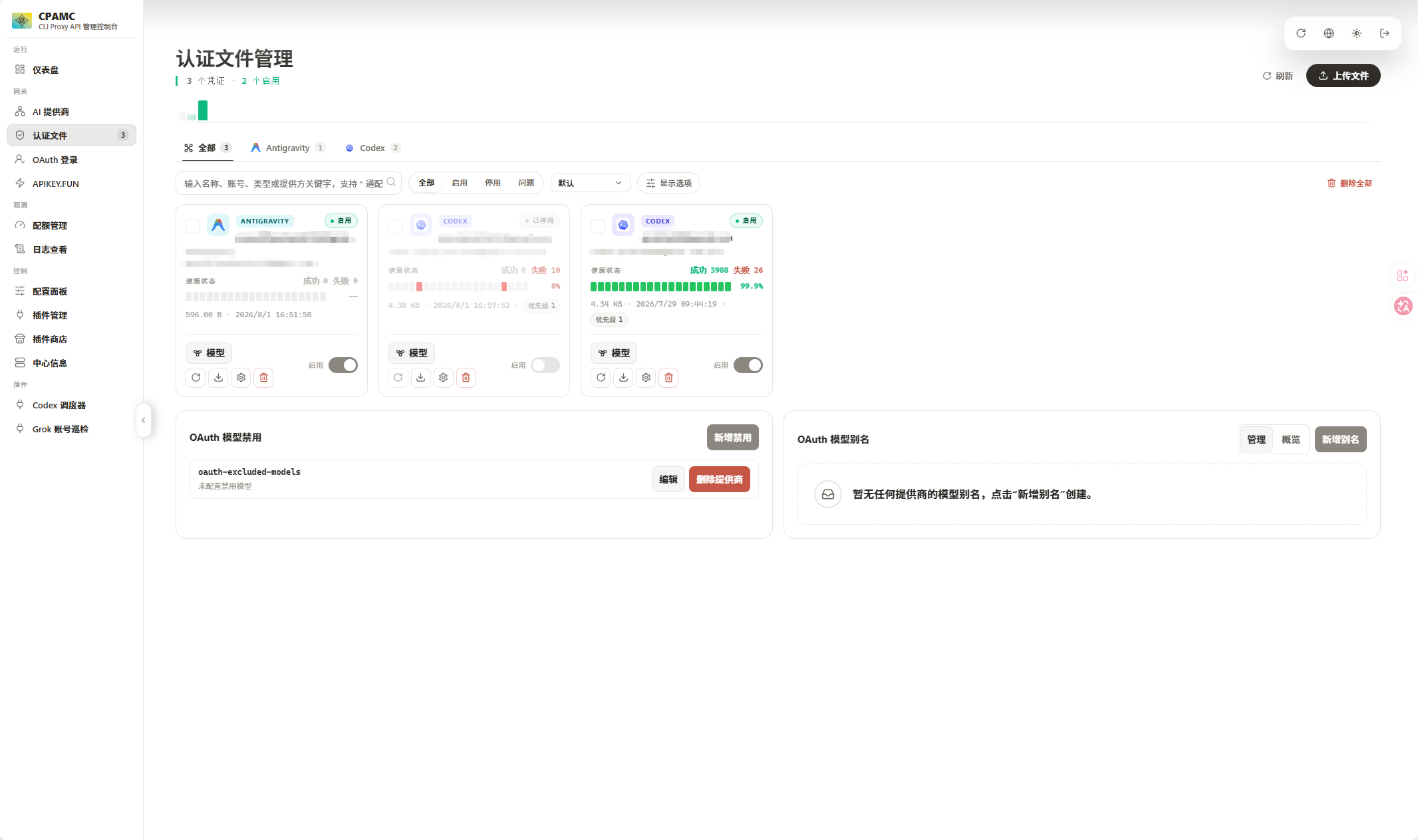Select the 概览 tab in model aliases
The width and height of the screenshot is (1418, 840).
click(1291, 440)
